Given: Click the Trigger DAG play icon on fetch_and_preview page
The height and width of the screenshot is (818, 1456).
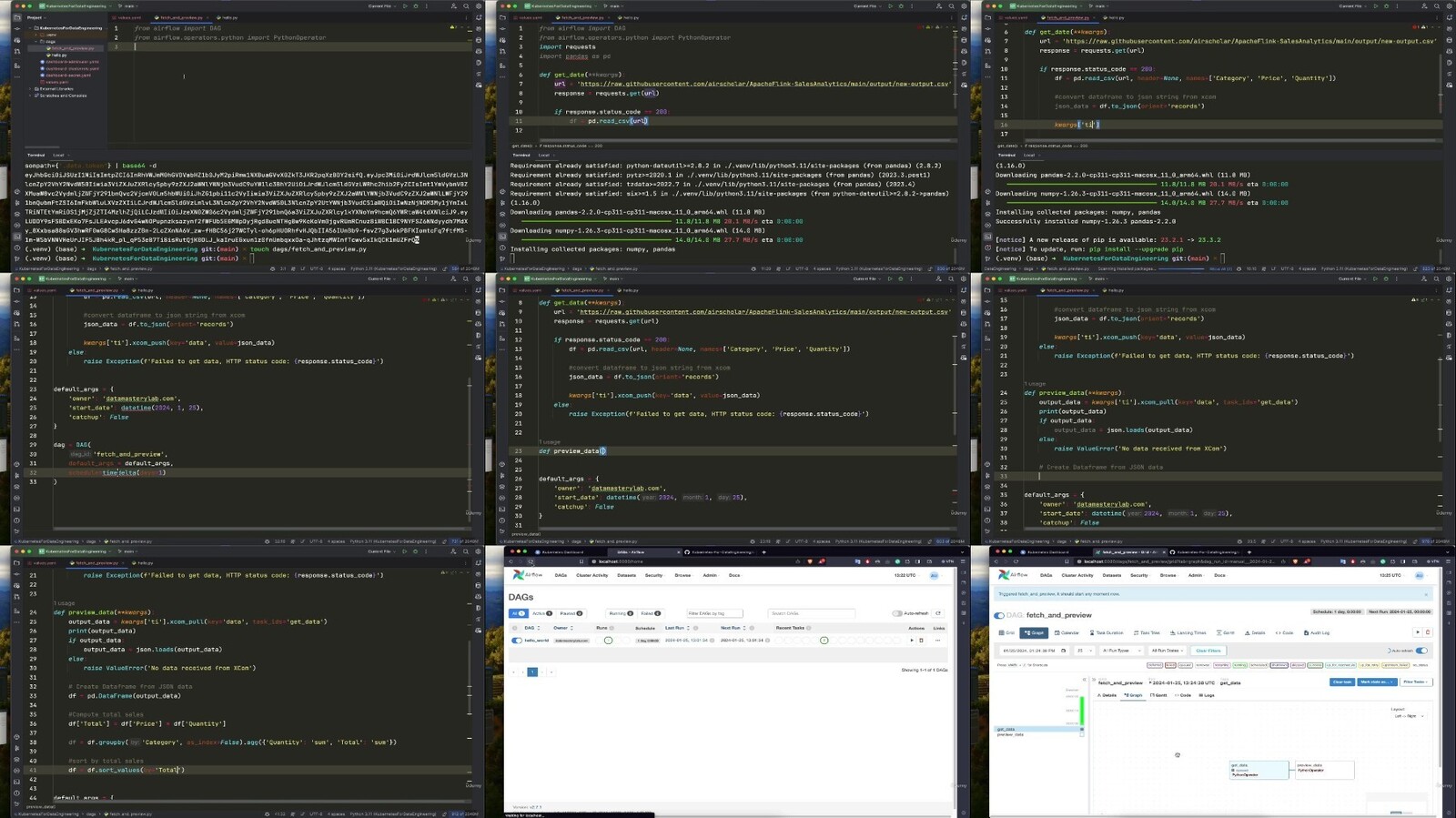Looking at the screenshot, I should click(x=1417, y=632).
